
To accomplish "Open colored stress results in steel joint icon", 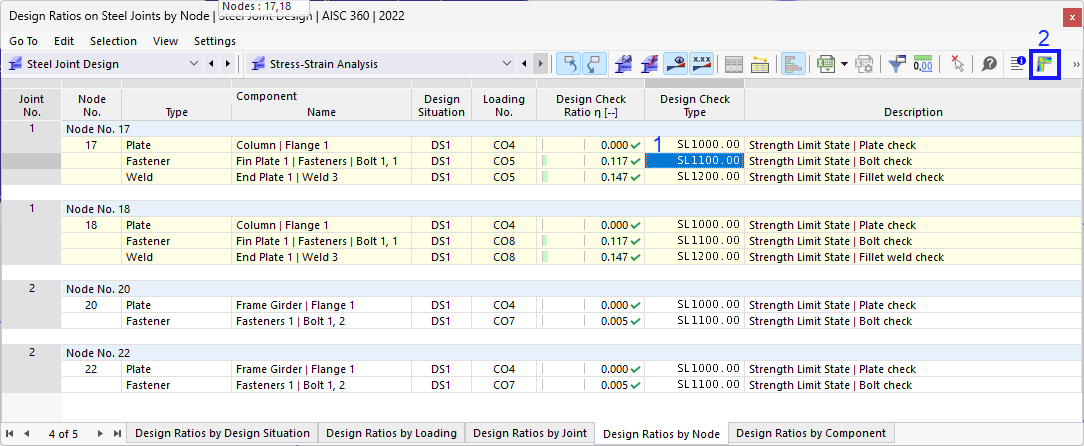I will pos(1044,64).
